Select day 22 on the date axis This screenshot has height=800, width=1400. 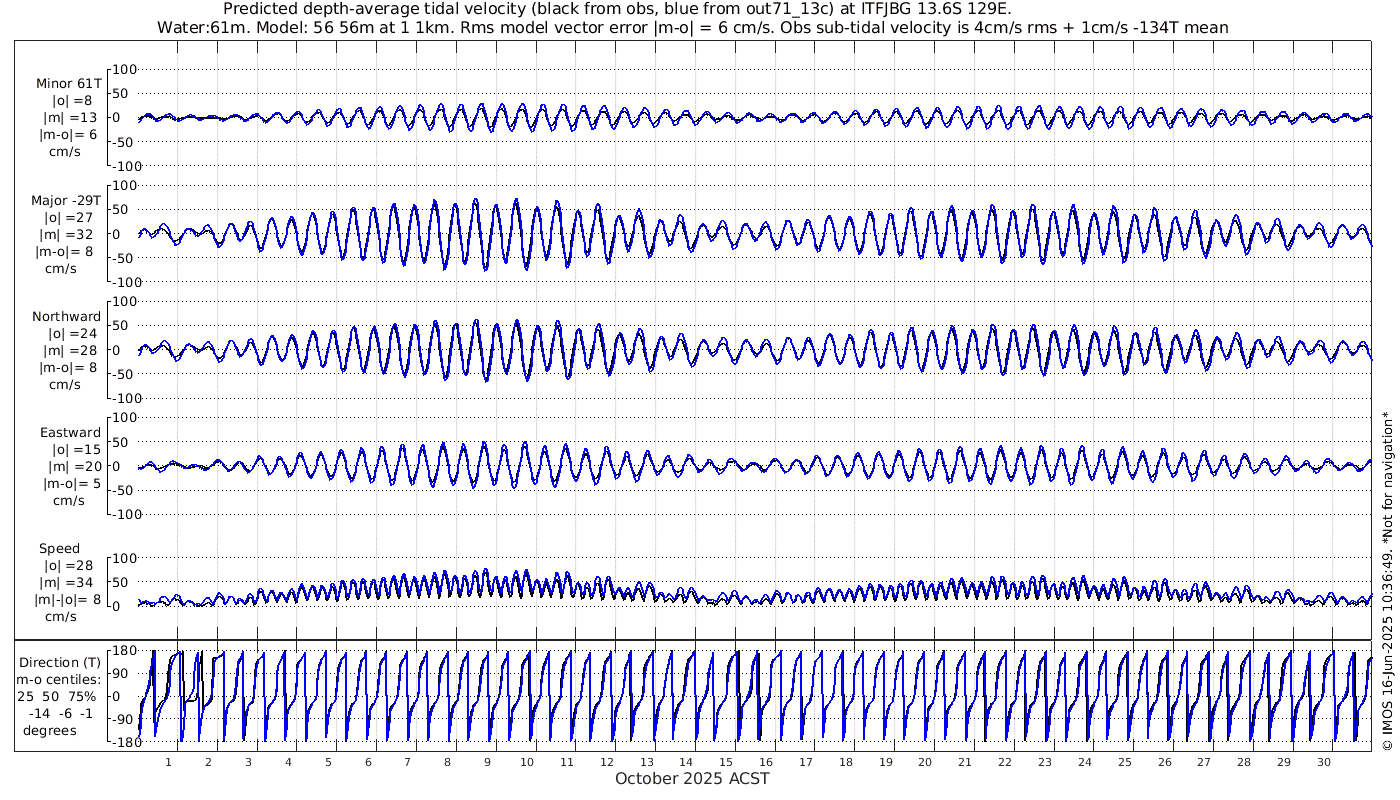point(1004,762)
